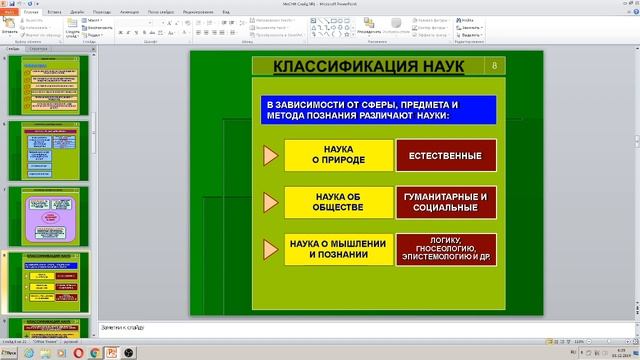Open Opera browser from the taskbar
Image resolution: width=640 pixels, height=360 pixels.
click(78, 353)
